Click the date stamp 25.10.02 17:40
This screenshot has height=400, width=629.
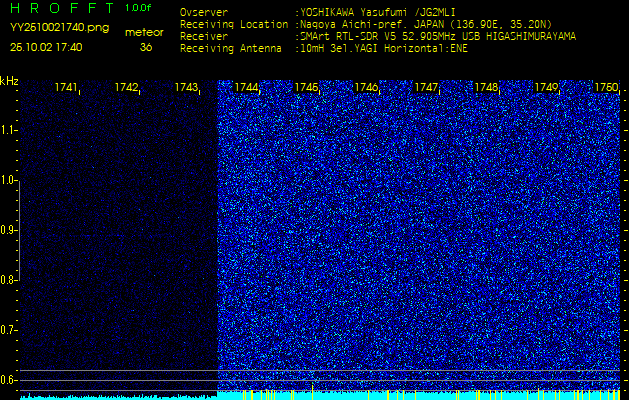tap(46, 47)
